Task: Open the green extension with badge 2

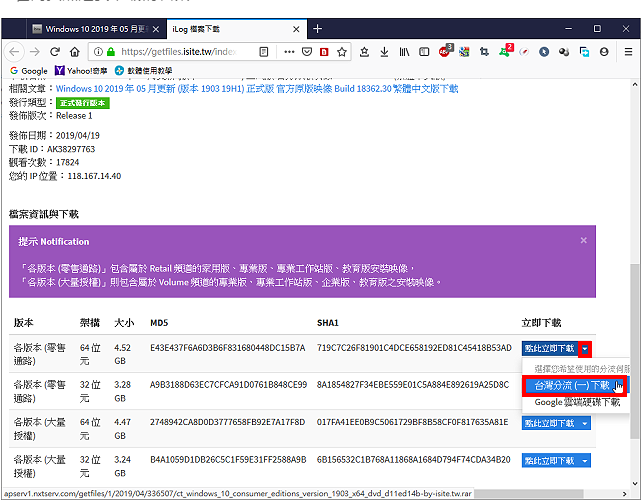Action: coord(506,51)
